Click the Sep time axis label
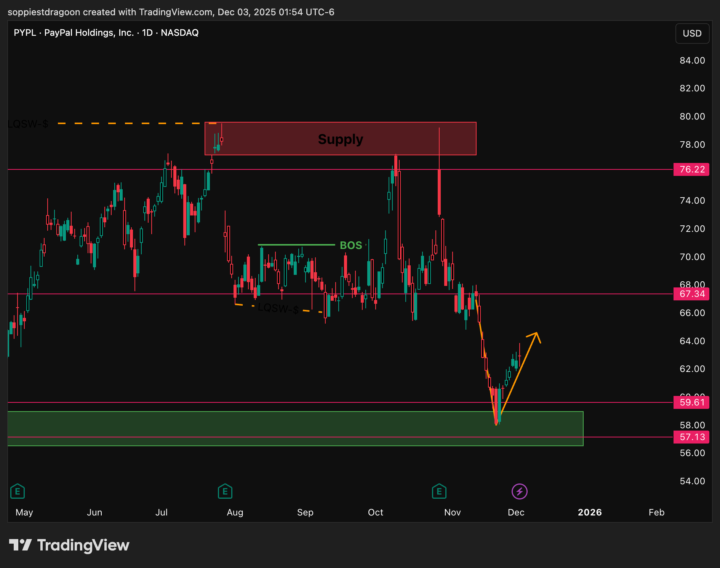Image resolution: width=720 pixels, height=568 pixels. 305,512
